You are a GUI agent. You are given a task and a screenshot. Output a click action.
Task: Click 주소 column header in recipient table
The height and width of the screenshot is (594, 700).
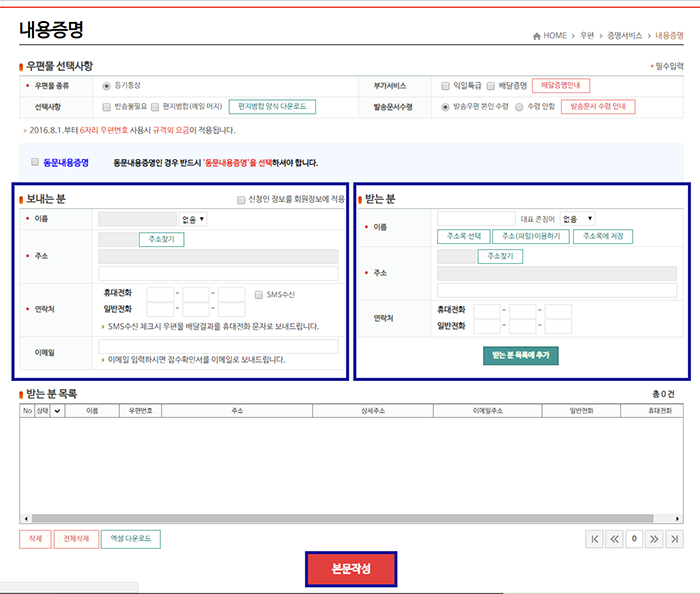click(x=237, y=411)
